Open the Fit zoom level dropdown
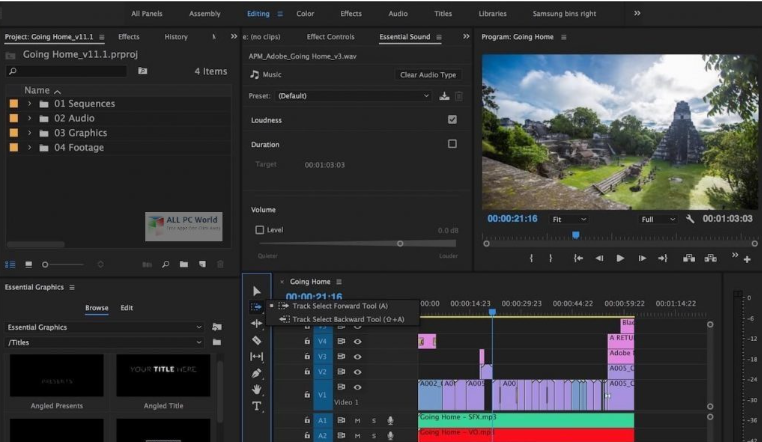This screenshot has width=762, height=442. pyautogui.click(x=570, y=219)
